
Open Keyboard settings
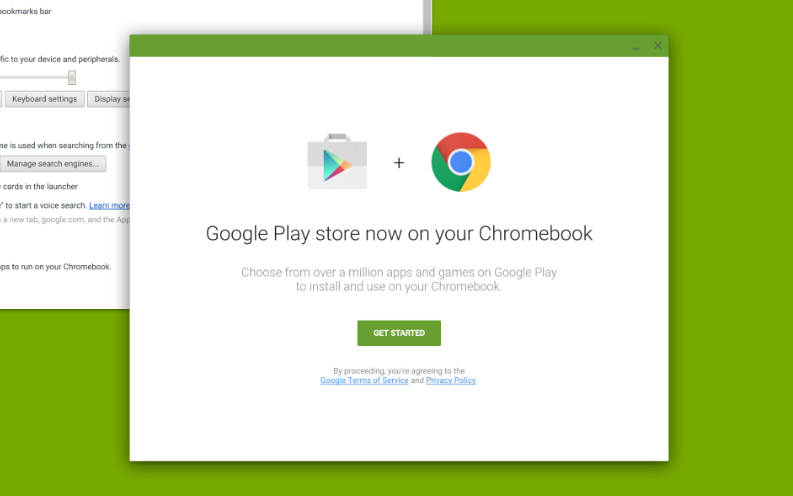click(x=45, y=99)
